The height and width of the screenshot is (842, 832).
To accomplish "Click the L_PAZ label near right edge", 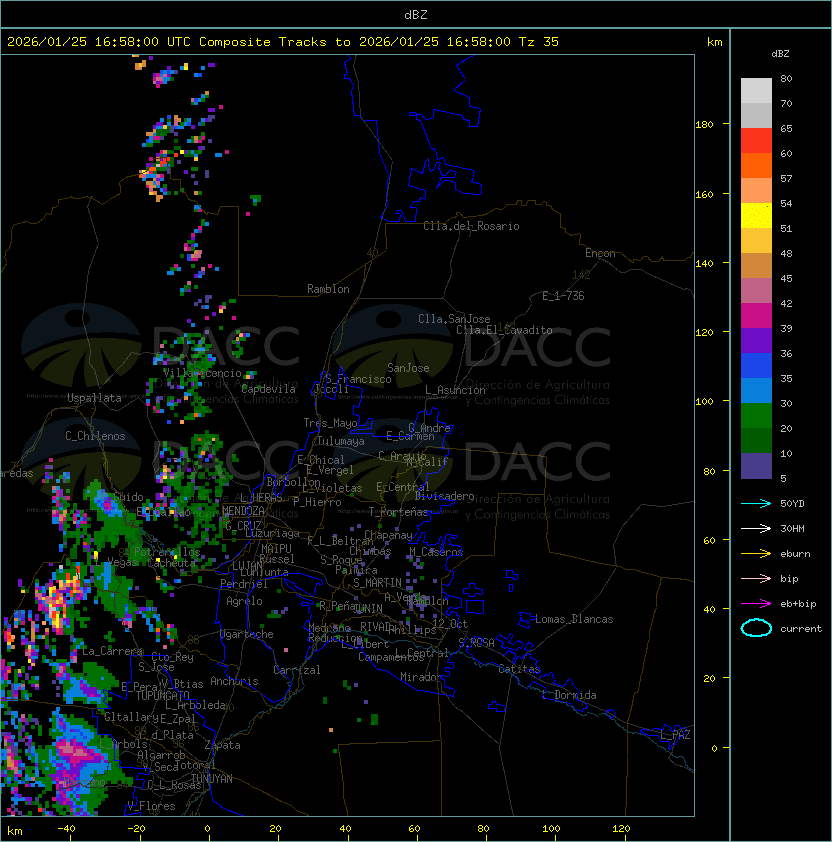I will pyautogui.click(x=676, y=735).
